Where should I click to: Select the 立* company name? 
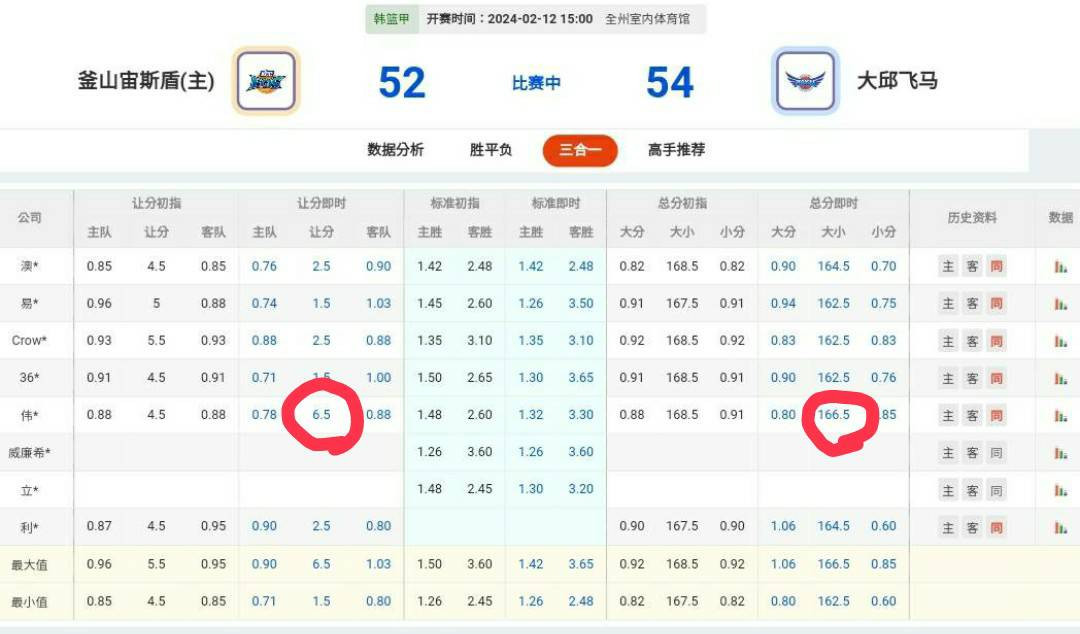coord(29,490)
